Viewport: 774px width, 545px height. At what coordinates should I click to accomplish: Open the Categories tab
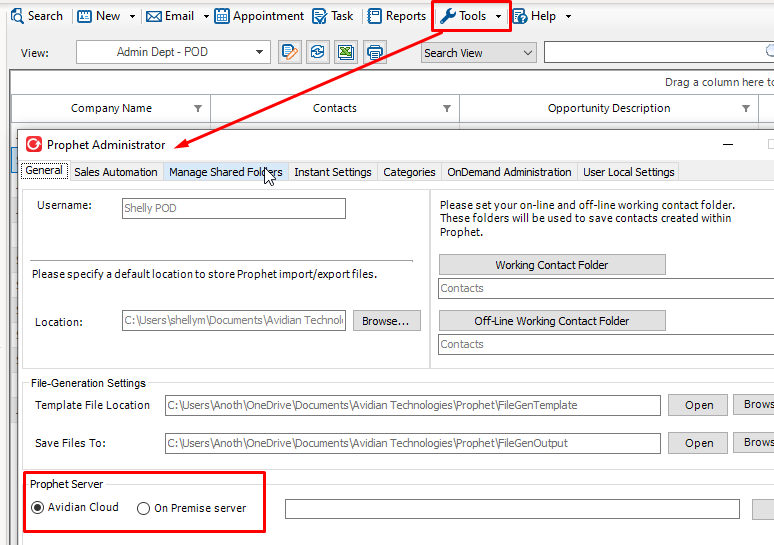pos(409,172)
